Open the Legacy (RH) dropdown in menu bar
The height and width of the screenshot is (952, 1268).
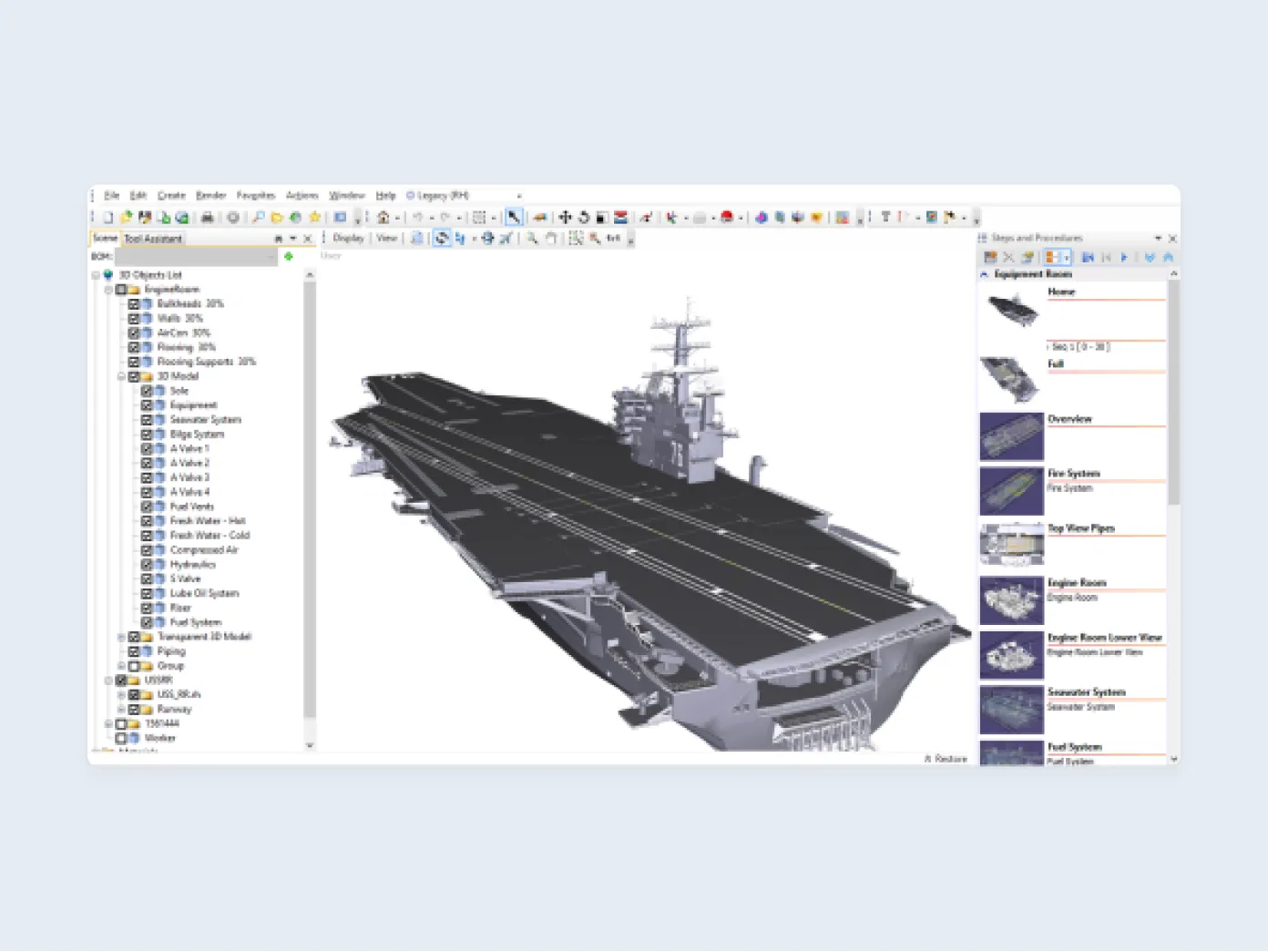(x=519, y=196)
